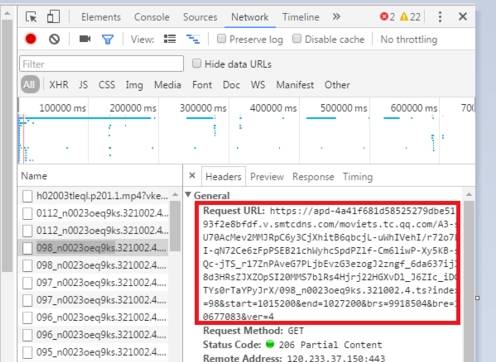This screenshot has height=362, width=496.
Task: Open the Console tab
Action: (152, 17)
